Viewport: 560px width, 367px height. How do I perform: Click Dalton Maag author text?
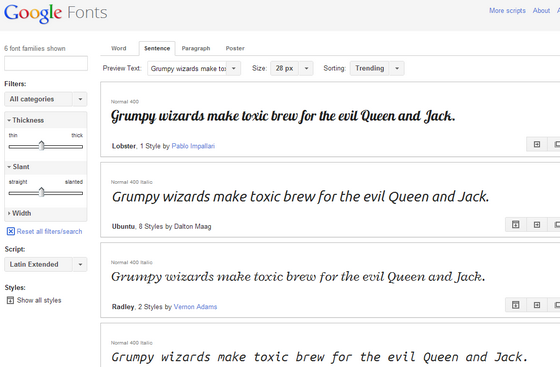[x=192, y=226]
